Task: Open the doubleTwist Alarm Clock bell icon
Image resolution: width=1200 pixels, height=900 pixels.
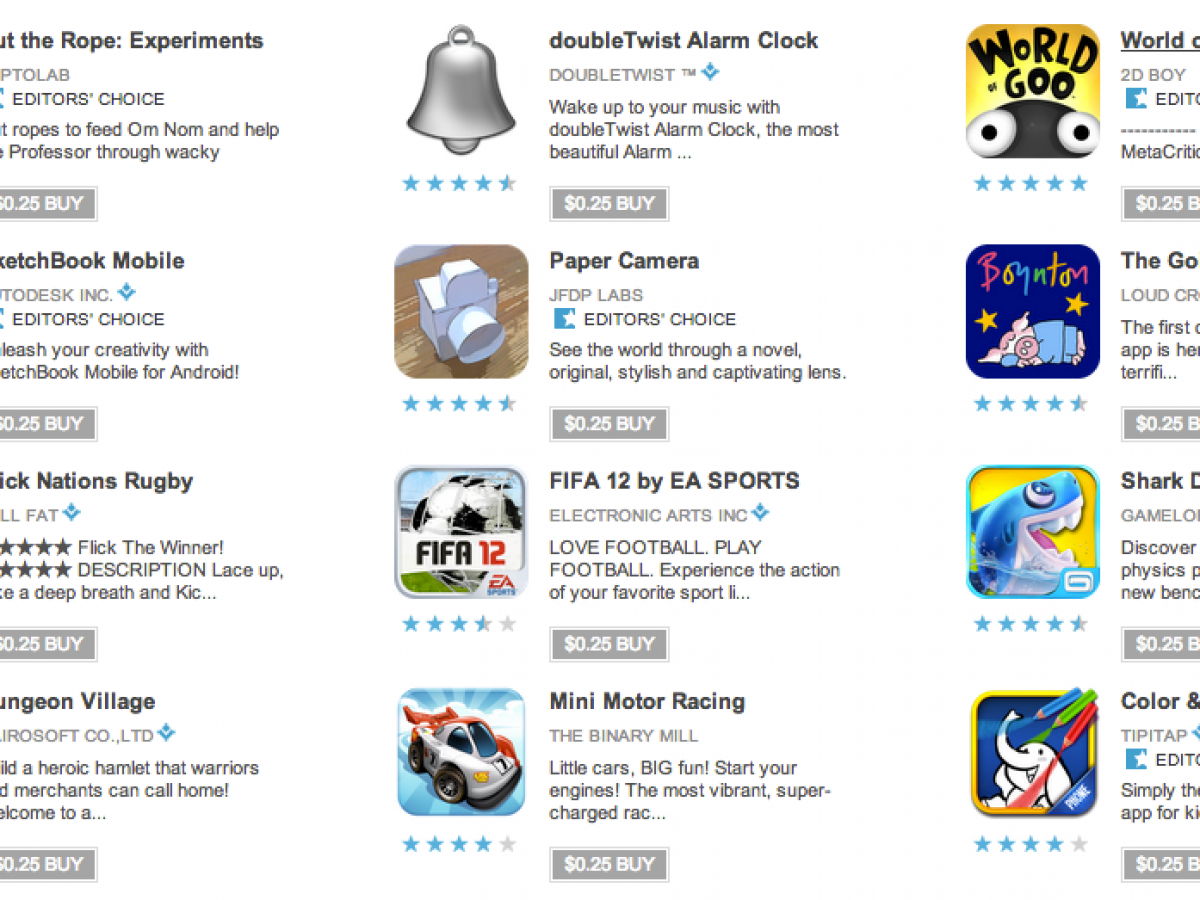Action: 461,91
